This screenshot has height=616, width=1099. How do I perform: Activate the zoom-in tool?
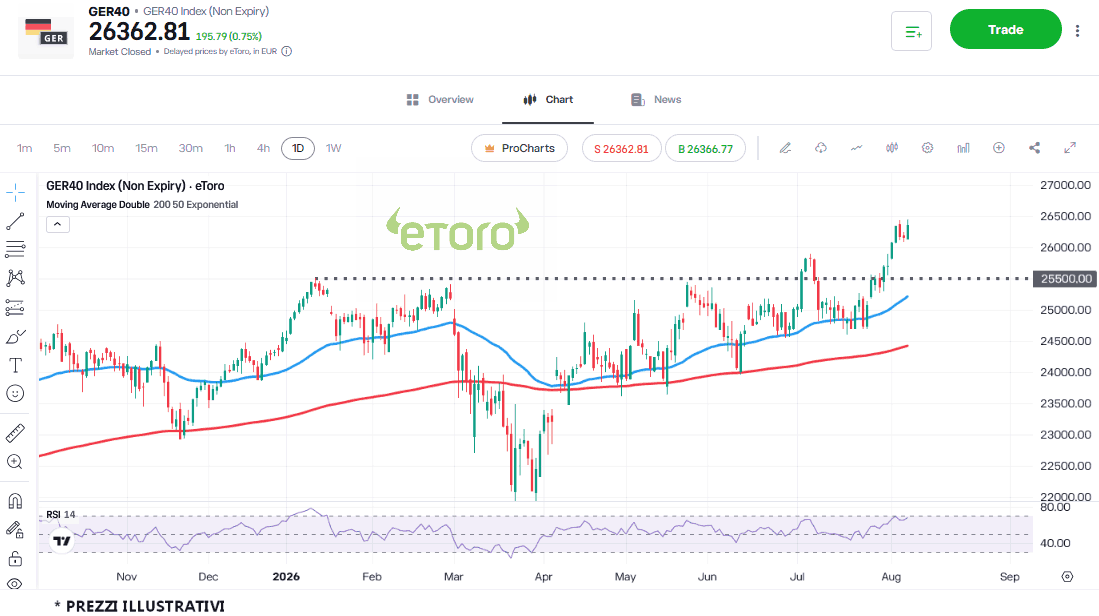point(15,462)
